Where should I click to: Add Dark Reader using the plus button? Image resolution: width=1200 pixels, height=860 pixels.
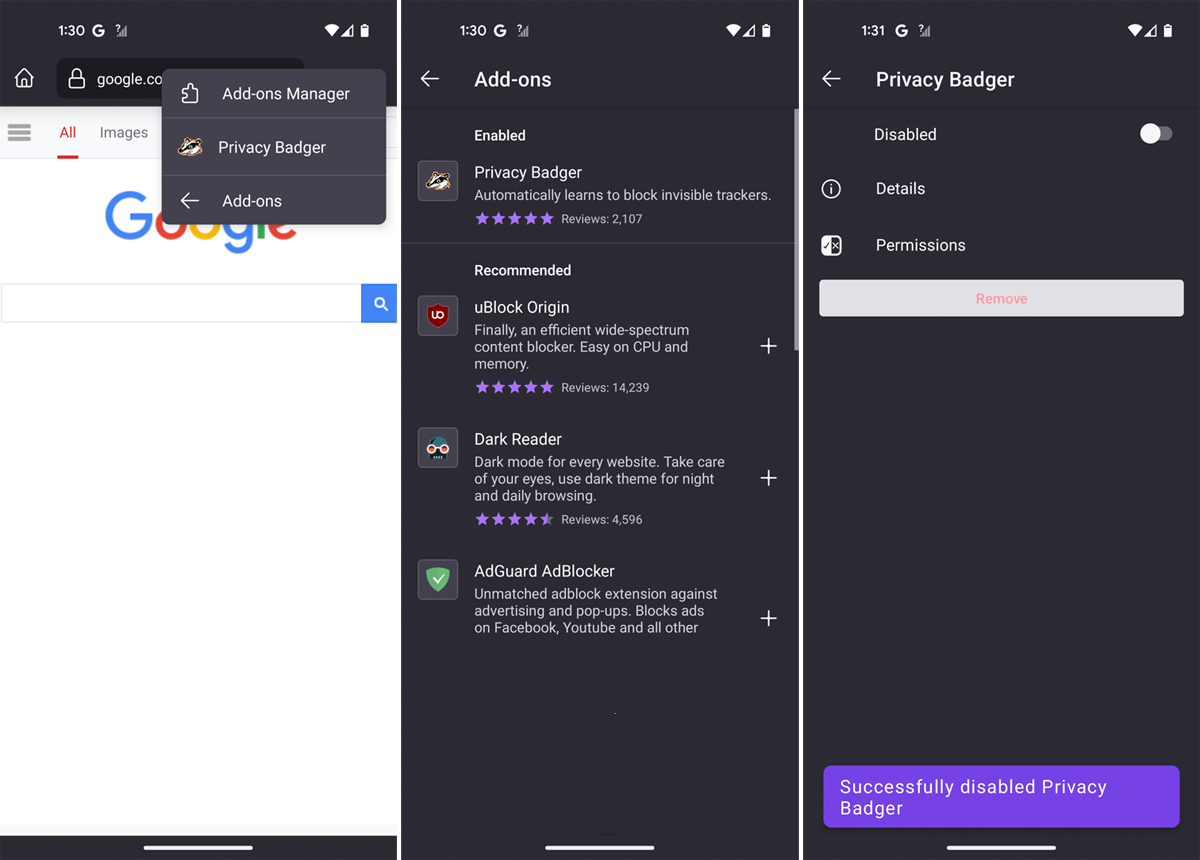pos(768,478)
